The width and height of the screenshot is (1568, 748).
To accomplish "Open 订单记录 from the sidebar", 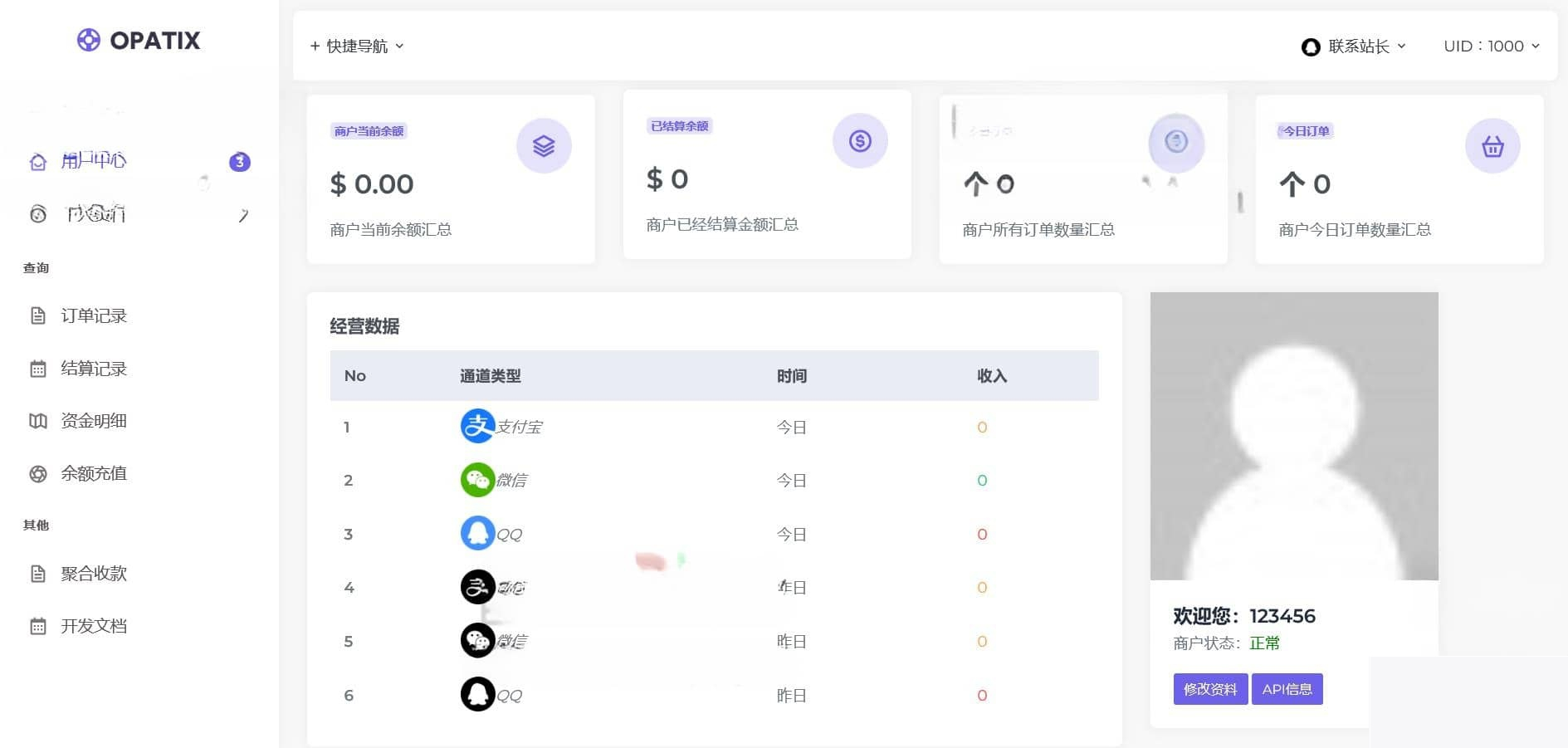I will point(92,315).
